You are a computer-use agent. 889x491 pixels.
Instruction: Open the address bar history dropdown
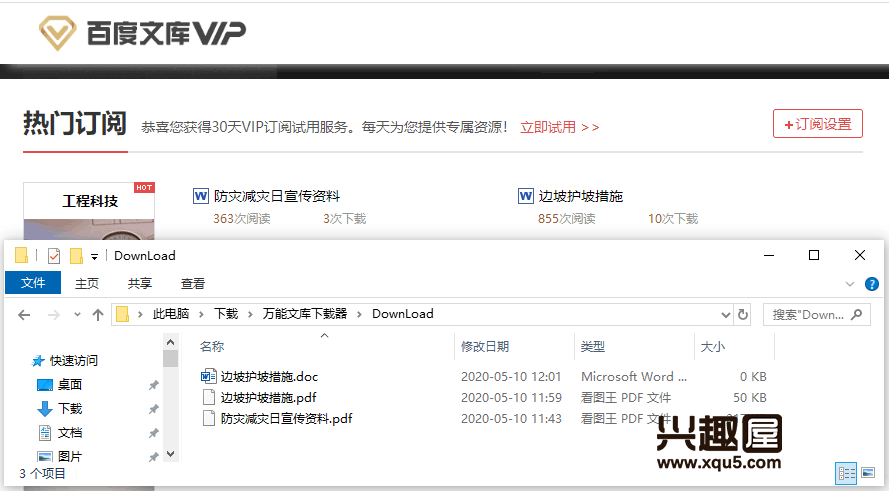click(x=725, y=315)
